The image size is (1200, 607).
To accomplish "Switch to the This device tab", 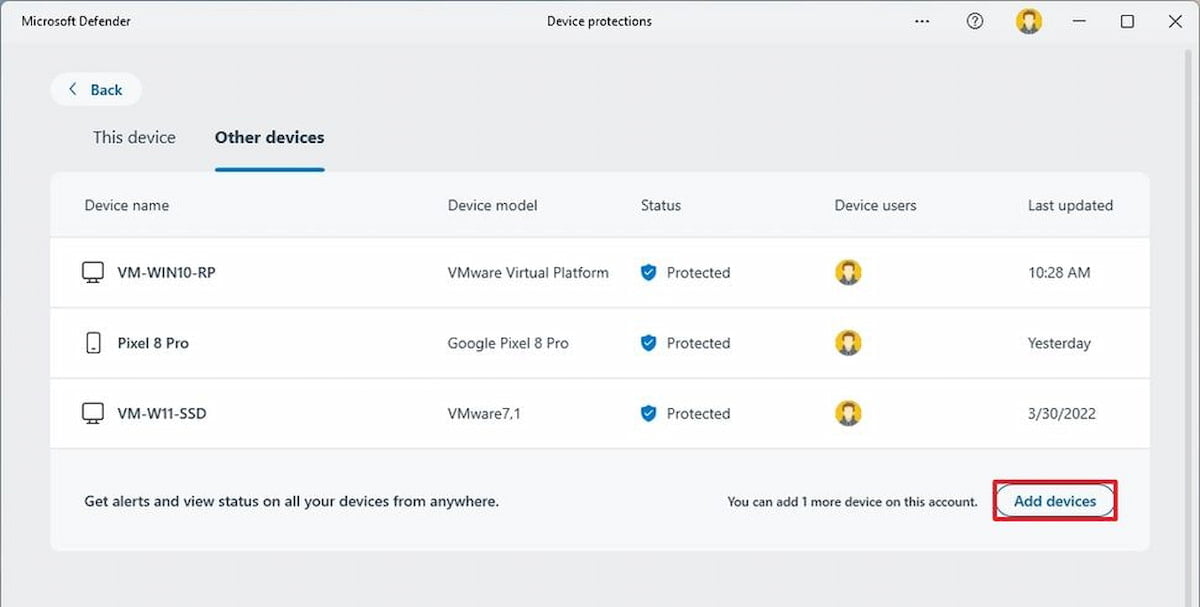I will coord(134,138).
